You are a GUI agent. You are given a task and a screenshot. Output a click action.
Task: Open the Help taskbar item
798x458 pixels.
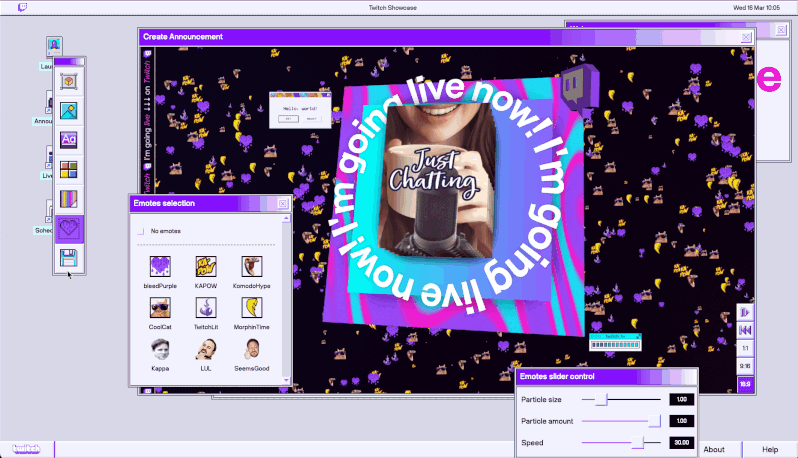coord(770,449)
